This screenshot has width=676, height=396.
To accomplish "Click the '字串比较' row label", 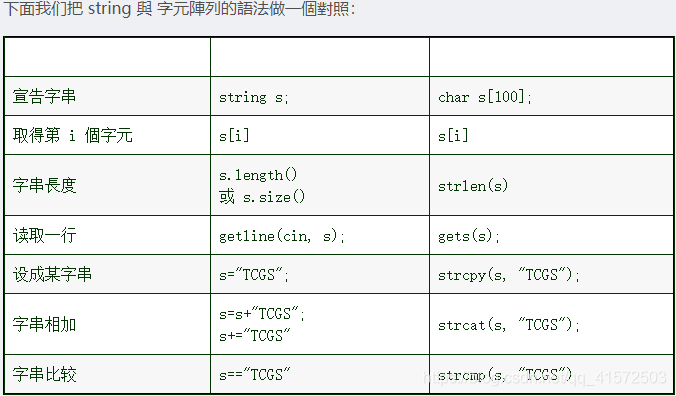I will (44, 374).
